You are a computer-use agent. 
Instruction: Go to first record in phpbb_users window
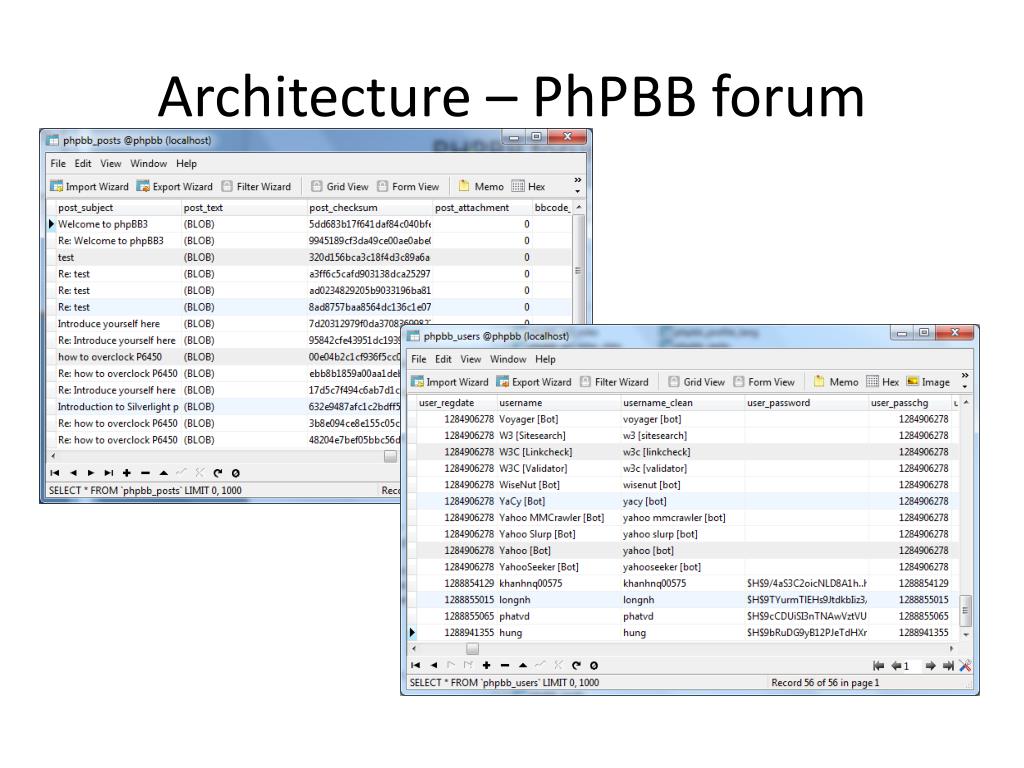(x=415, y=665)
